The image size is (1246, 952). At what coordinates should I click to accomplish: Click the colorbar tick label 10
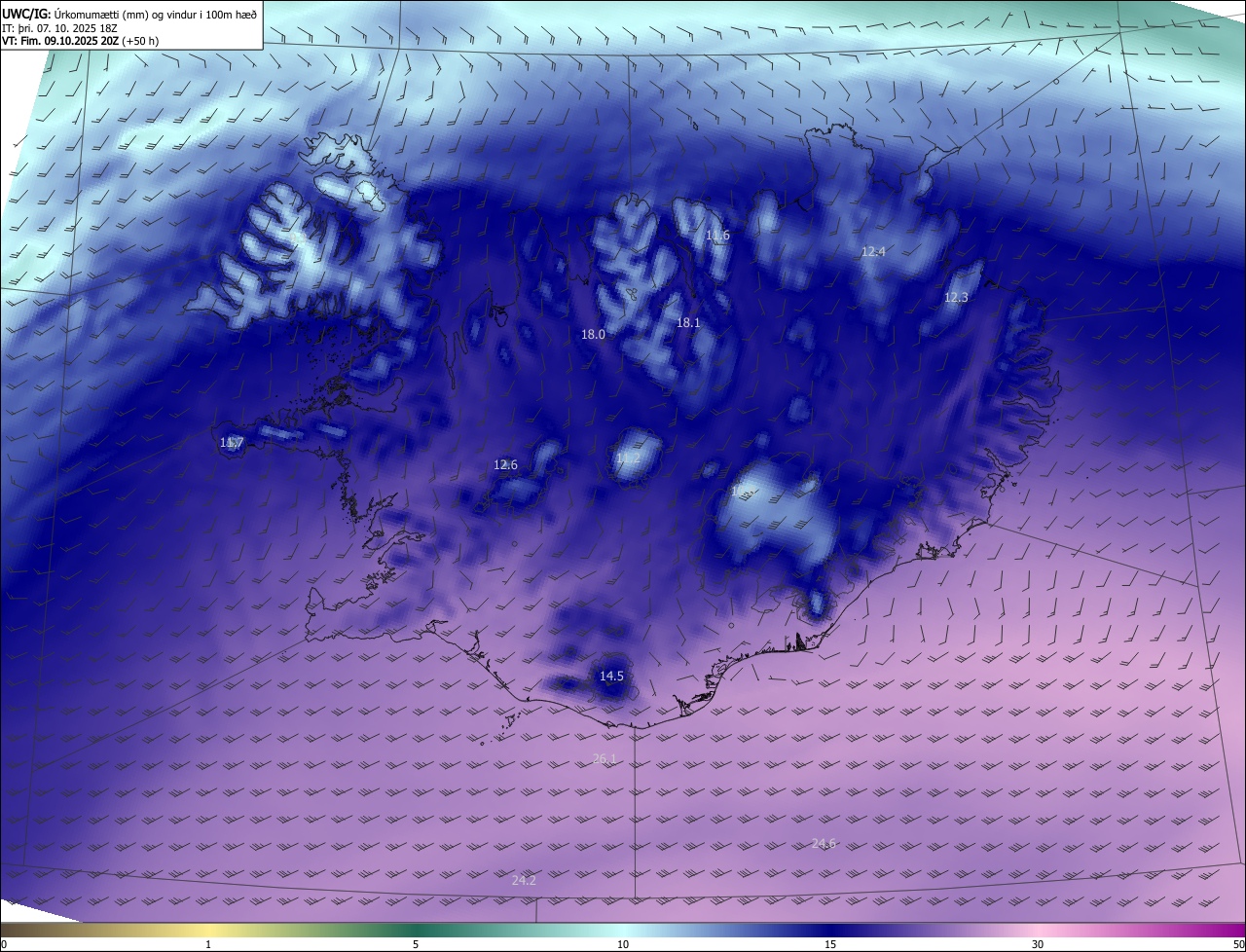click(x=623, y=944)
